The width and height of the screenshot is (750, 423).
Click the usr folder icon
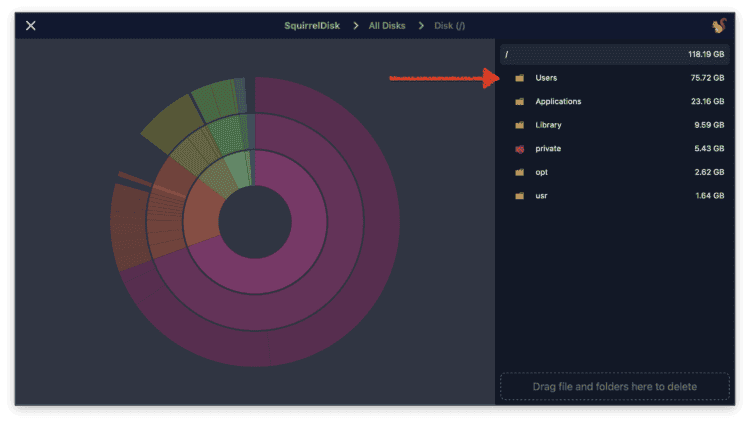pyautogui.click(x=519, y=195)
